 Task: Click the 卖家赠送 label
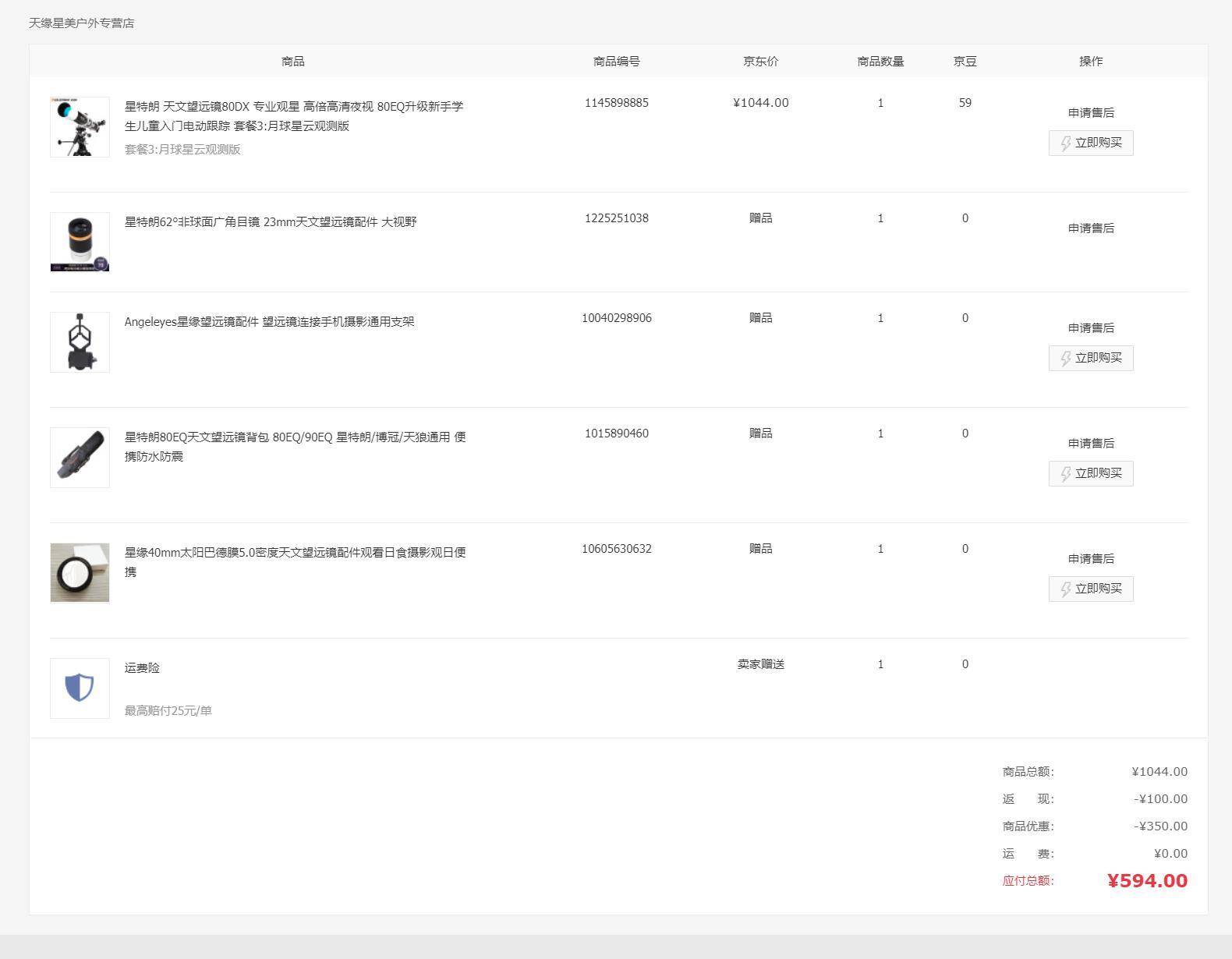point(761,664)
